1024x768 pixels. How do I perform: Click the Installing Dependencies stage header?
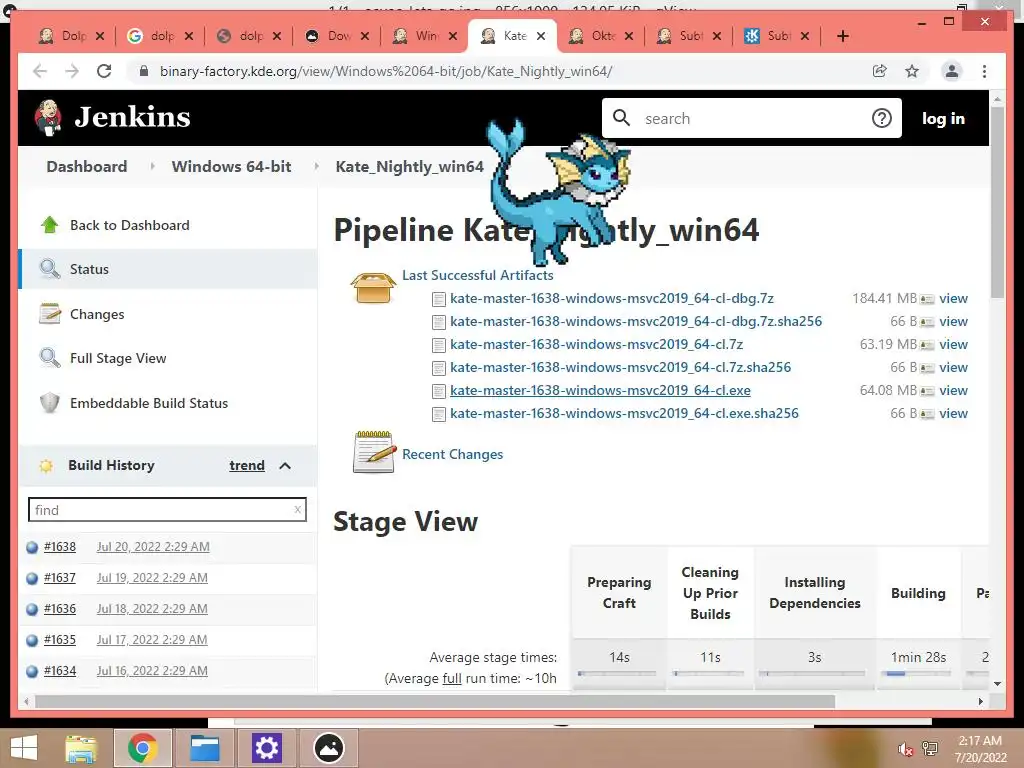click(x=814, y=592)
